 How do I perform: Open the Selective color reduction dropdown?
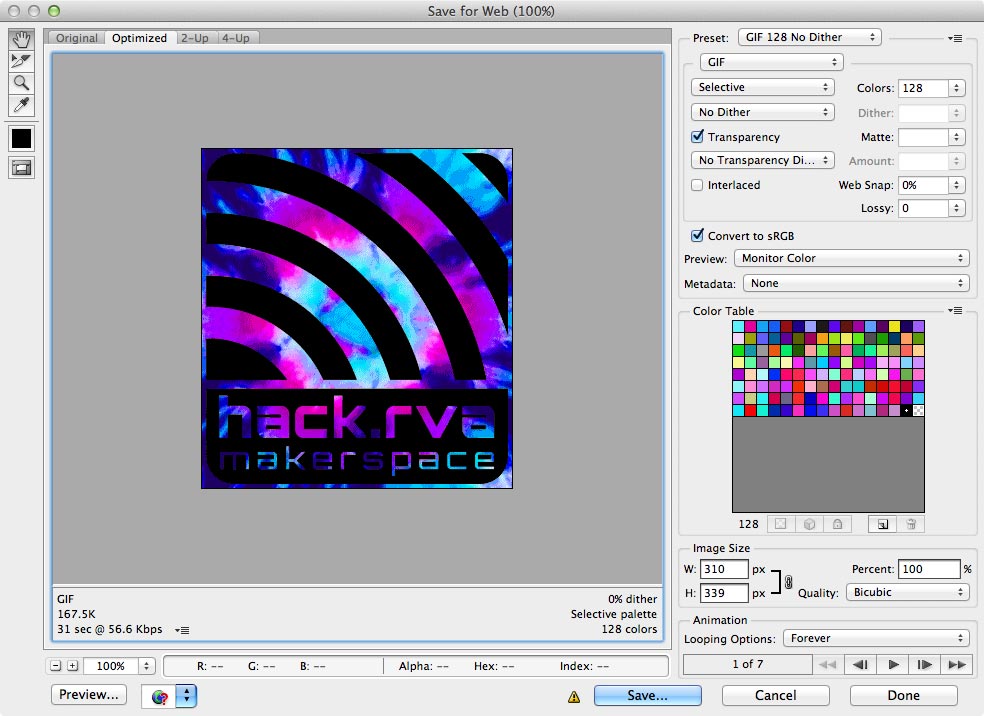point(762,87)
